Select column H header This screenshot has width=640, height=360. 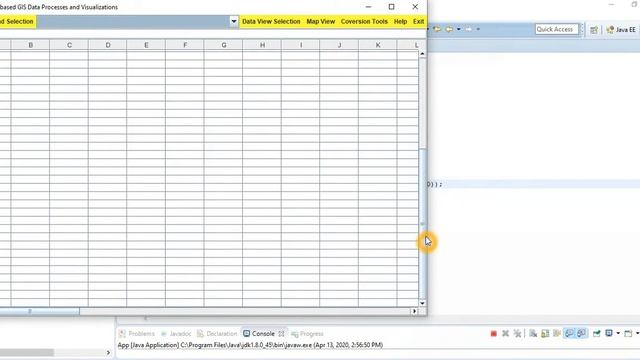[x=262, y=45]
